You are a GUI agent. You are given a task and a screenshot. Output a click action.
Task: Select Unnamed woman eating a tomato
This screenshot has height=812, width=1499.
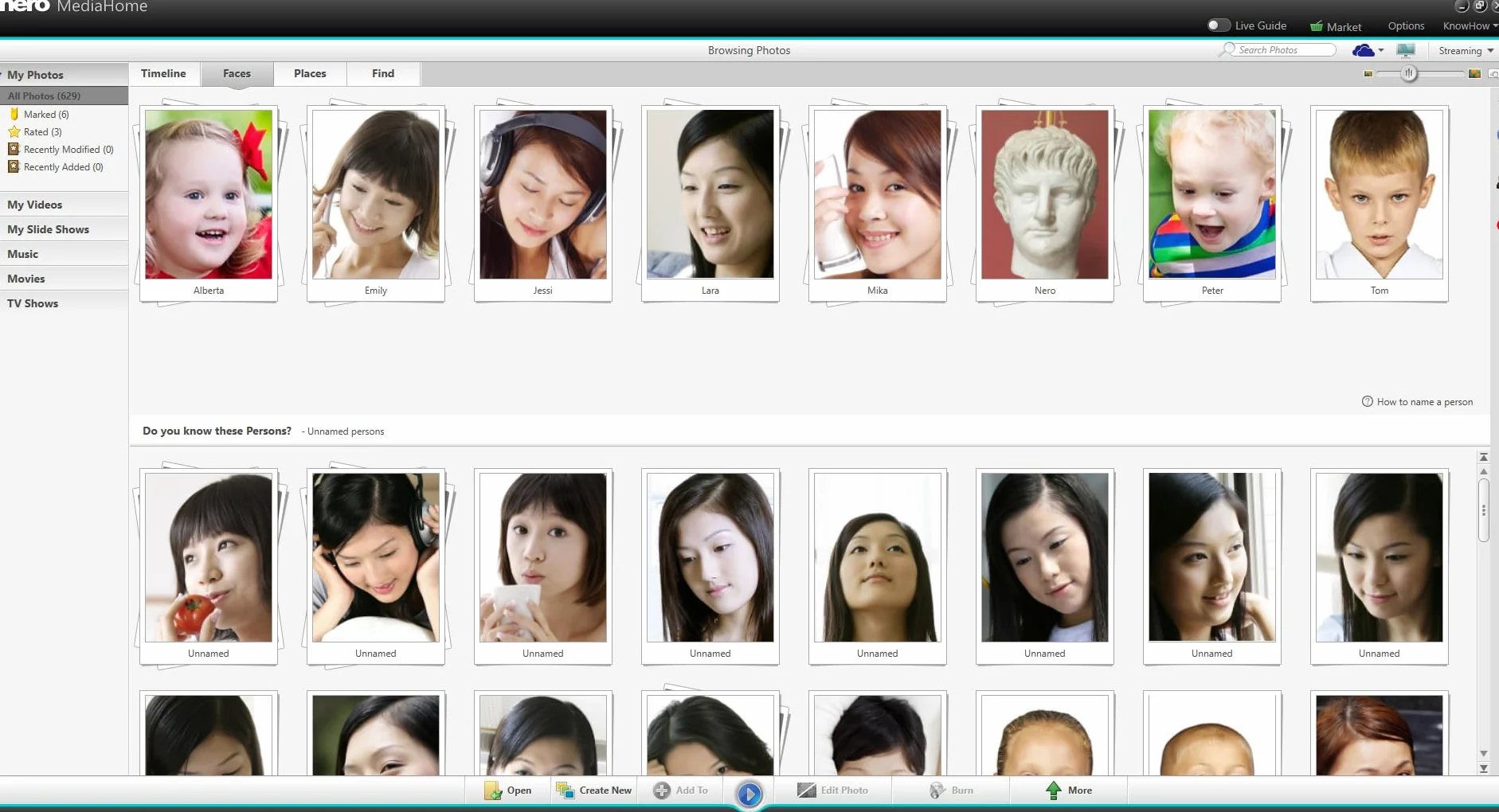pyautogui.click(x=209, y=567)
